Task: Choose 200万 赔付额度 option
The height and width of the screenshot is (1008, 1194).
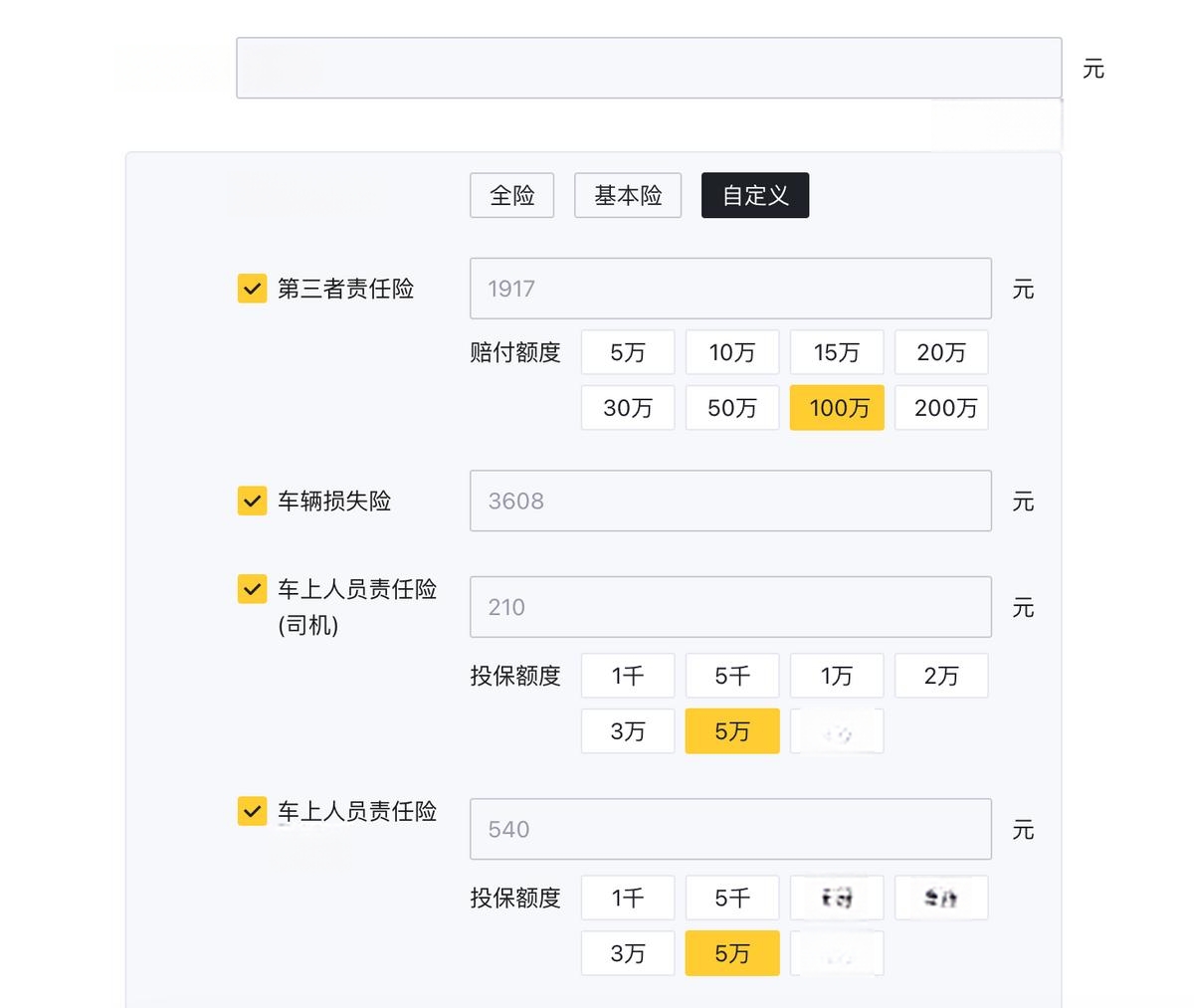Action: 941,408
